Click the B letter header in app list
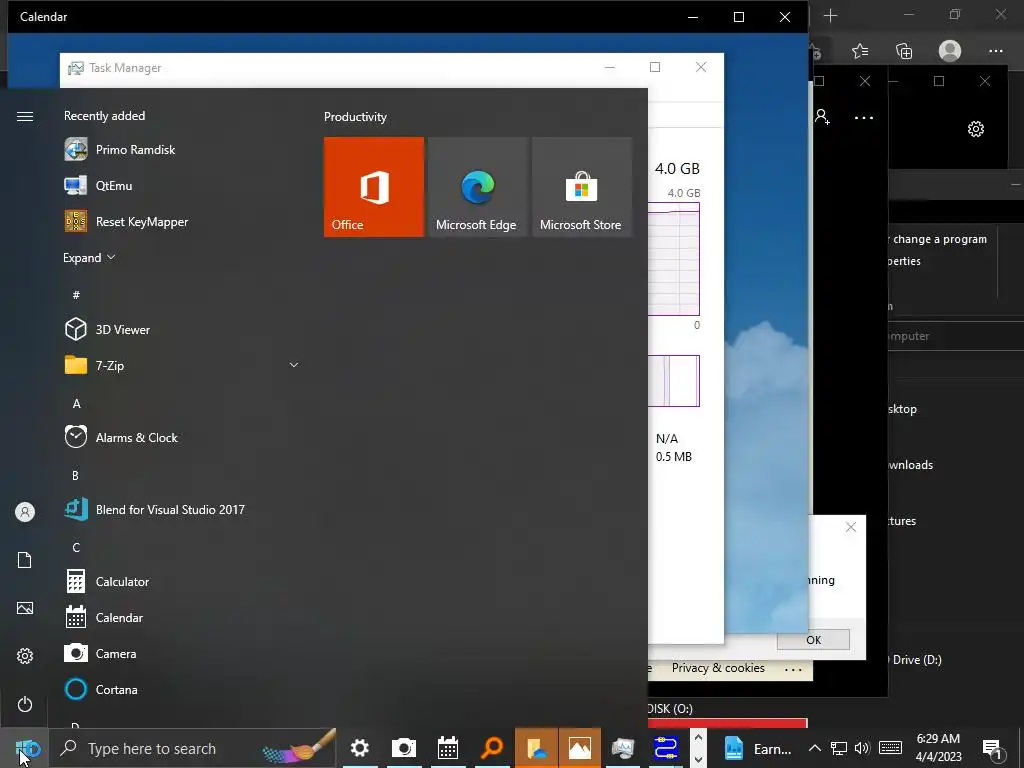 (75, 475)
